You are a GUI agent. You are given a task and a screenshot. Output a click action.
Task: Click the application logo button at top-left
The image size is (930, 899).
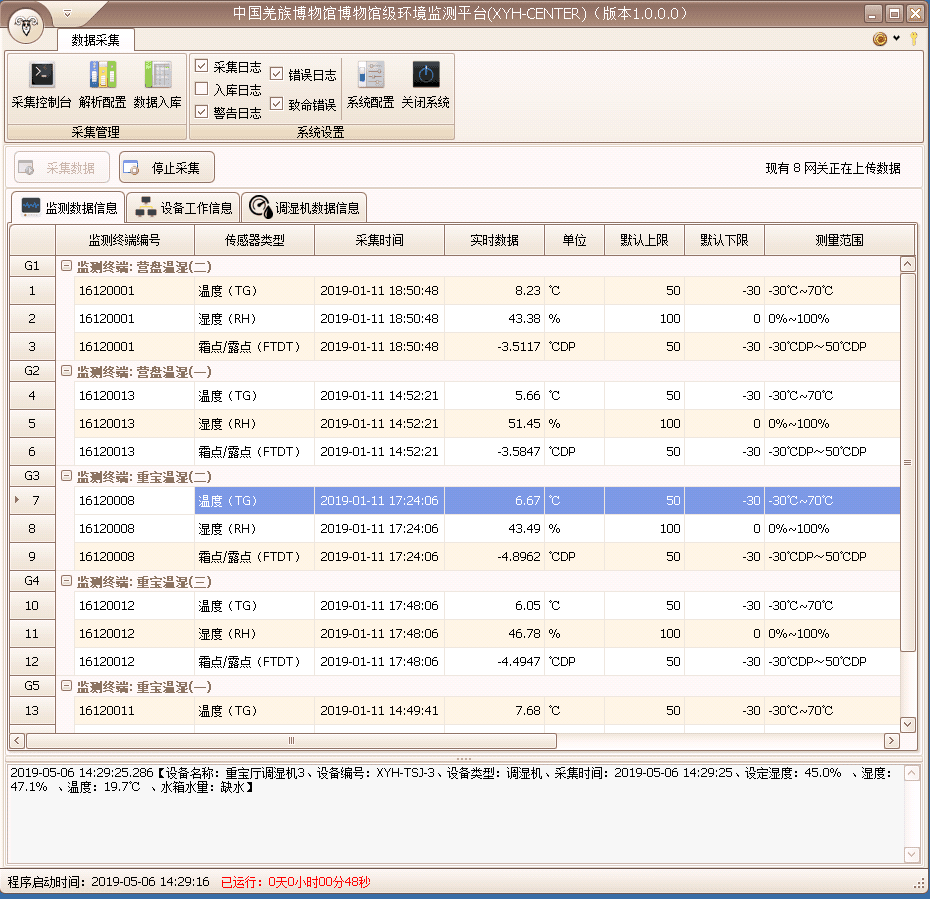click(x=26, y=26)
